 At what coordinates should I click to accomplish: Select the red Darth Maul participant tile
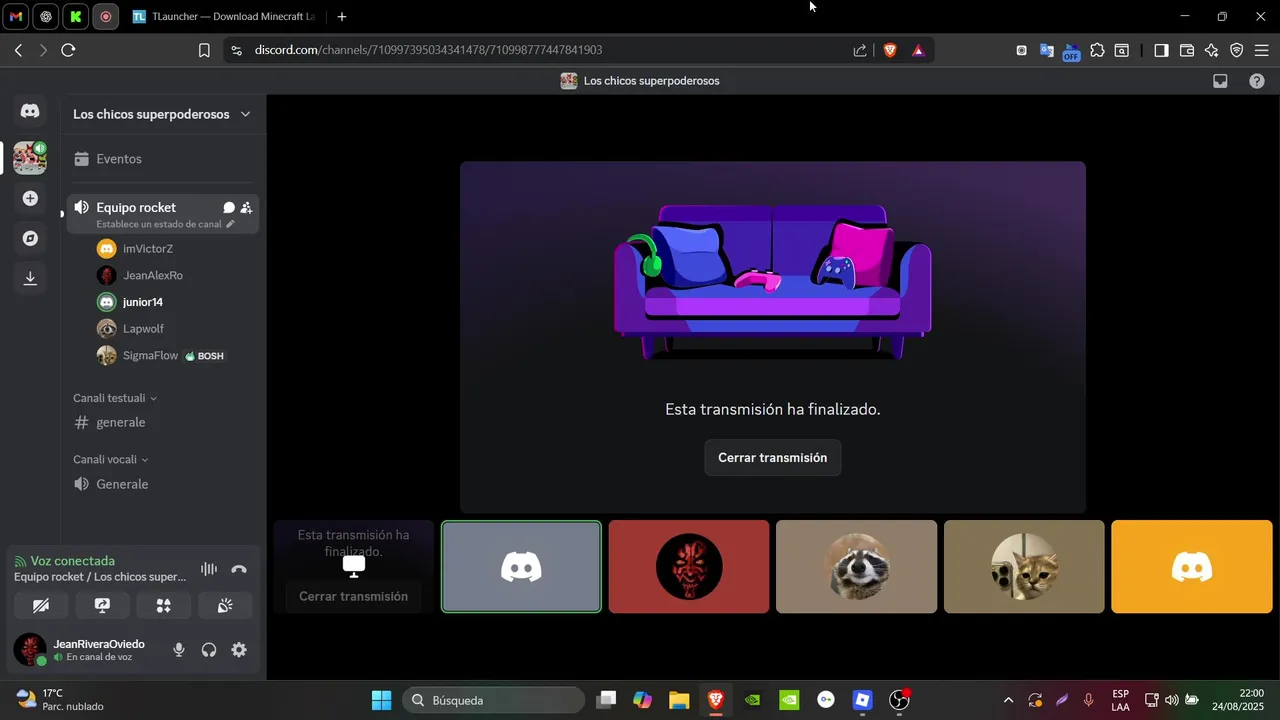689,567
